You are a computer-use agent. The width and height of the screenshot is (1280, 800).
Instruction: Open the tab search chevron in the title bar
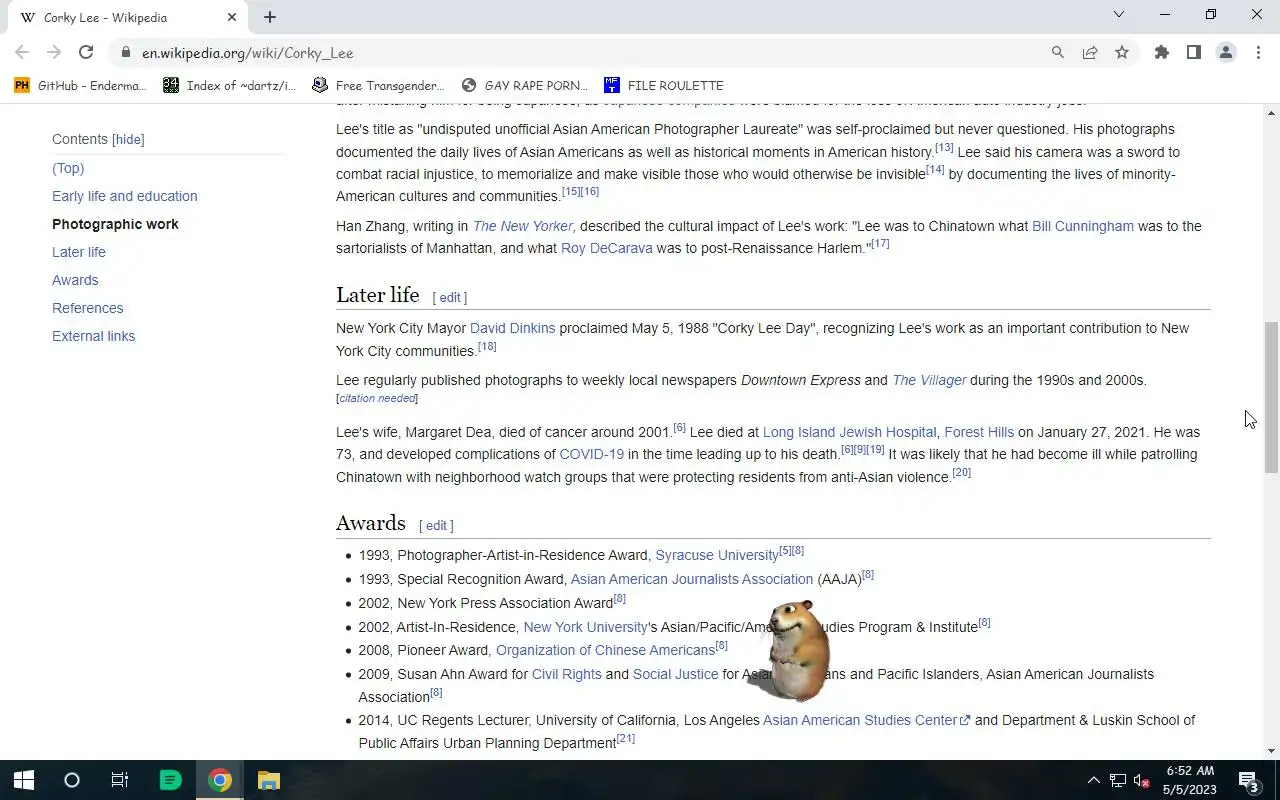coord(1119,15)
